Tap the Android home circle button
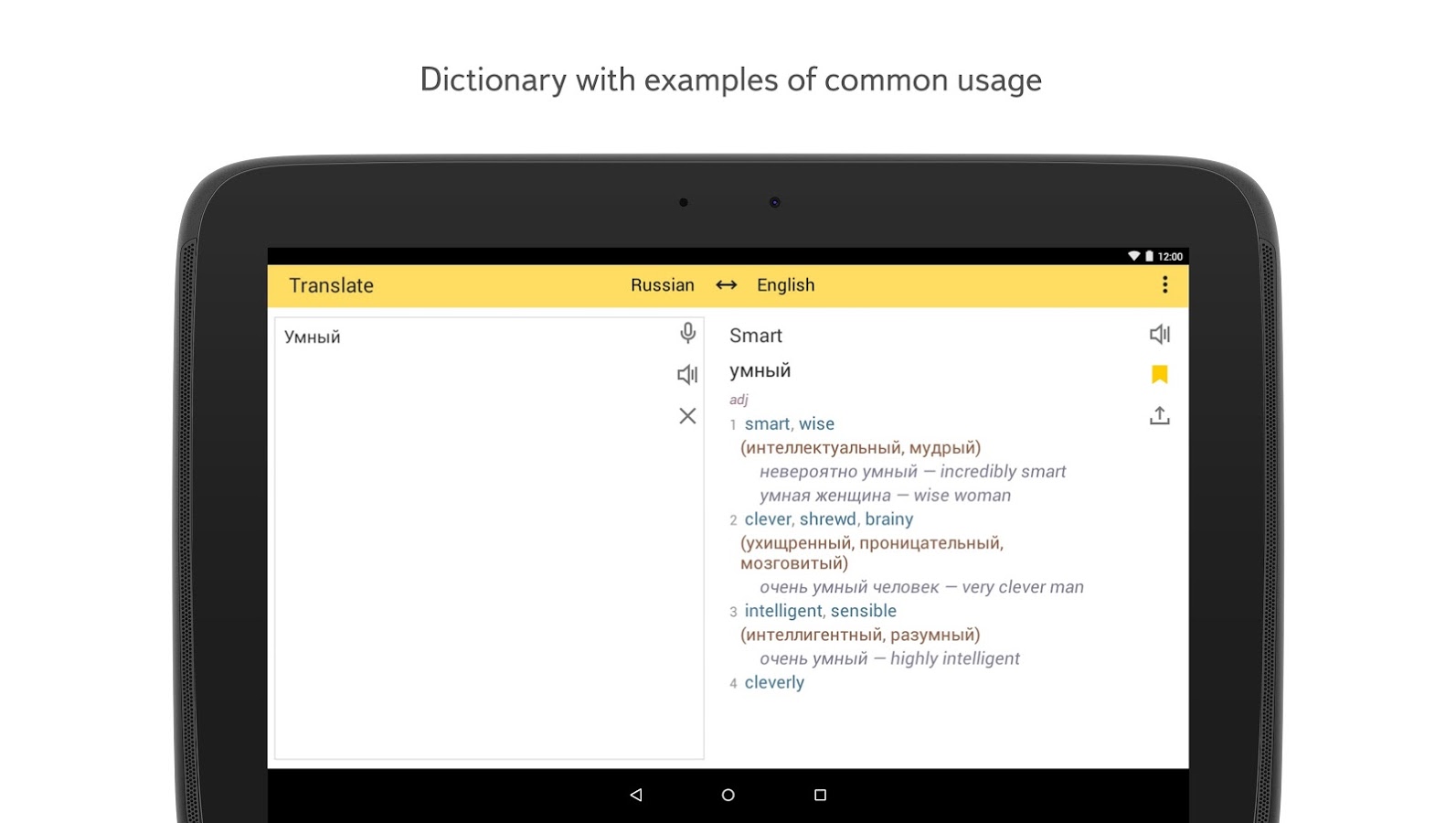Viewport: 1456px width, 823px height. [728, 795]
